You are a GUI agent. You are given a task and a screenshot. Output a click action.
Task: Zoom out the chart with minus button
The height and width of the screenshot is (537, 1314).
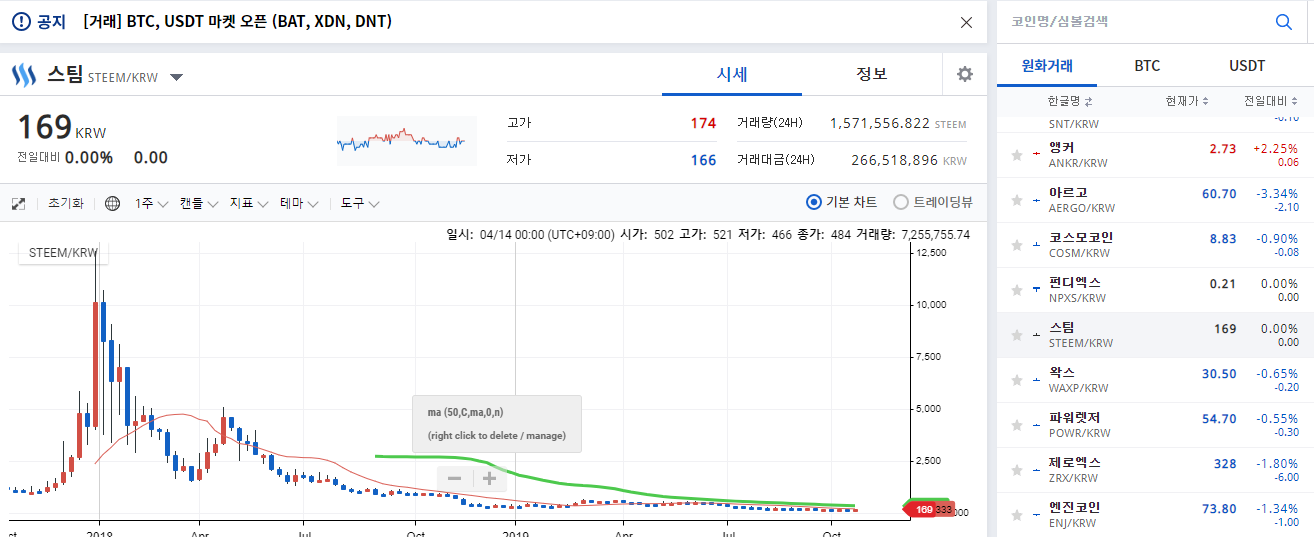click(x=454, y=478)
